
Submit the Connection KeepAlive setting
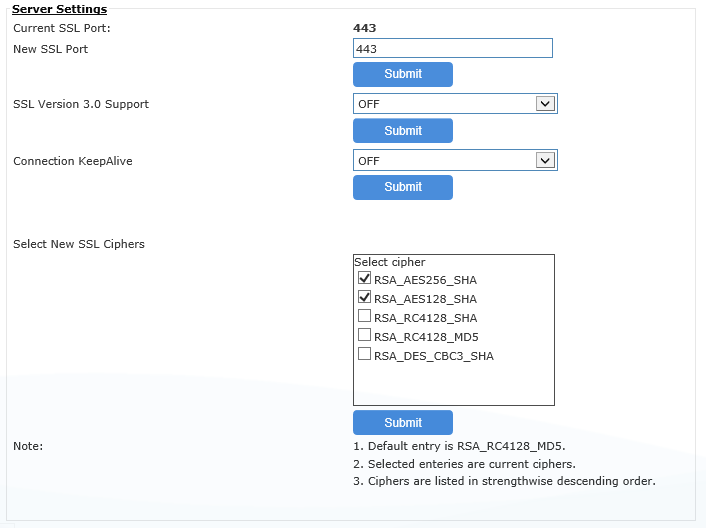[x=403, y=187]
